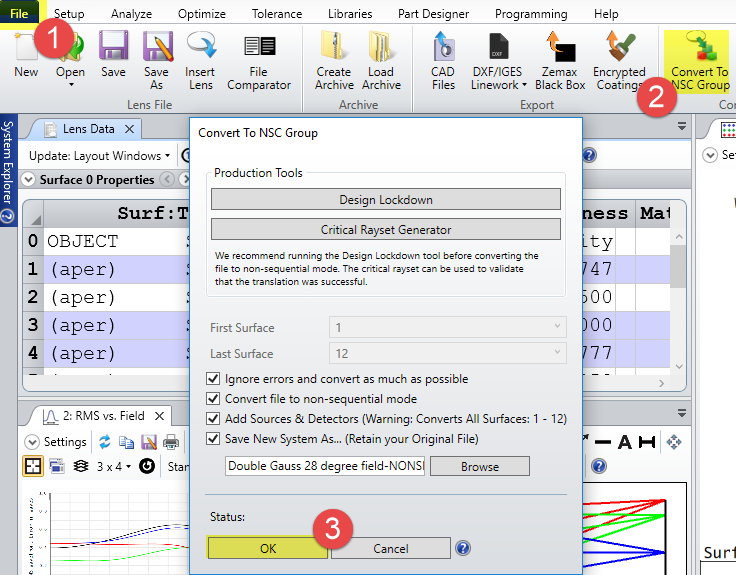
Task: Click the layers stack icon in the RMS toolbar
Action: 81,466
